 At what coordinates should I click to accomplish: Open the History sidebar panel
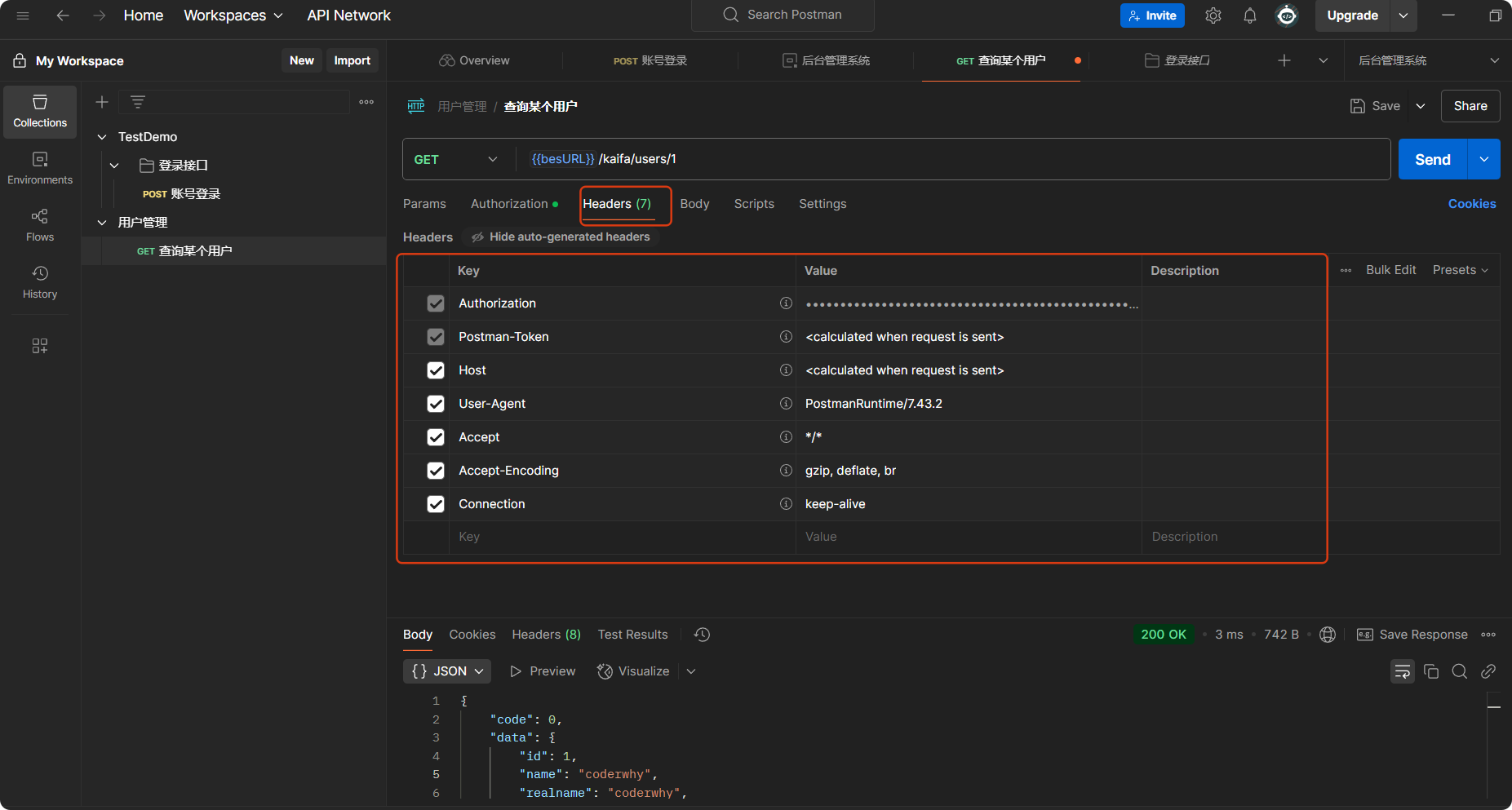tap(40, 283)
